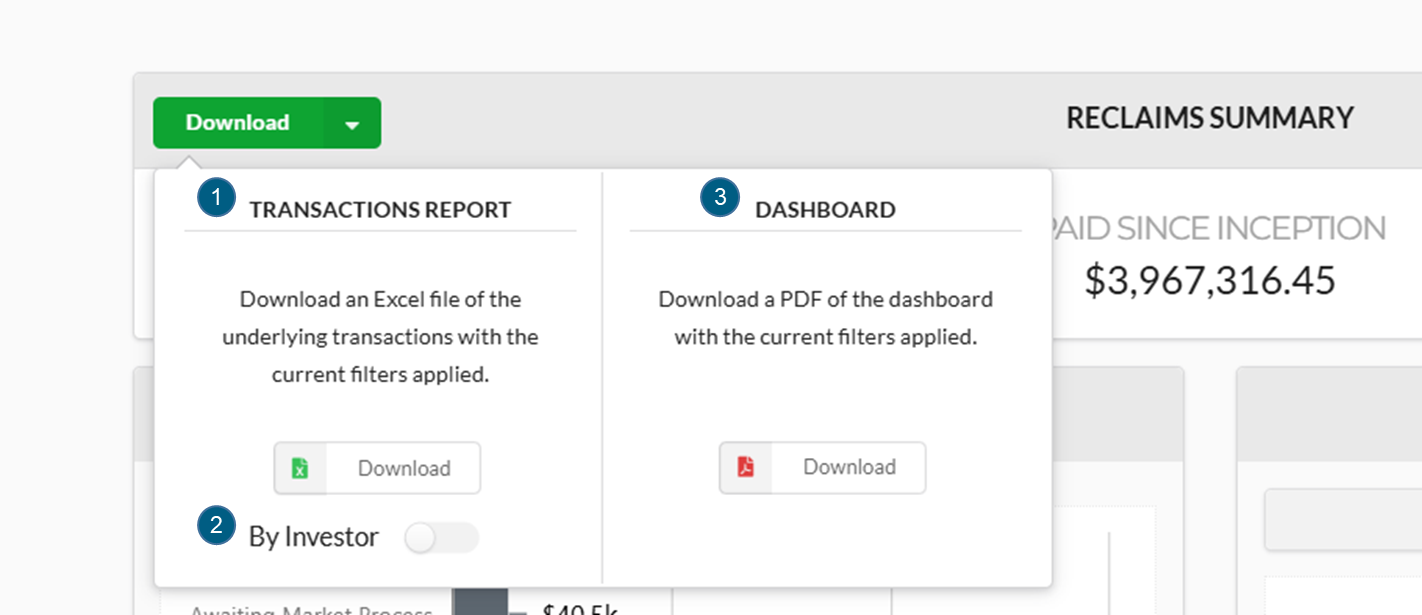Click the Reclaims Summary title
The height and width of the screenshot is (615, 1422).
point(1209,118)
